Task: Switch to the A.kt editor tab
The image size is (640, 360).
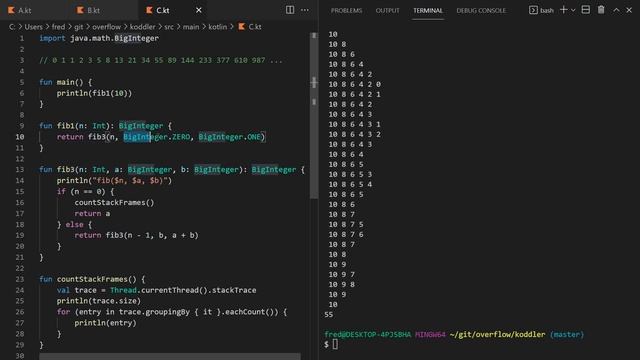Action: [x=20, y=10]
